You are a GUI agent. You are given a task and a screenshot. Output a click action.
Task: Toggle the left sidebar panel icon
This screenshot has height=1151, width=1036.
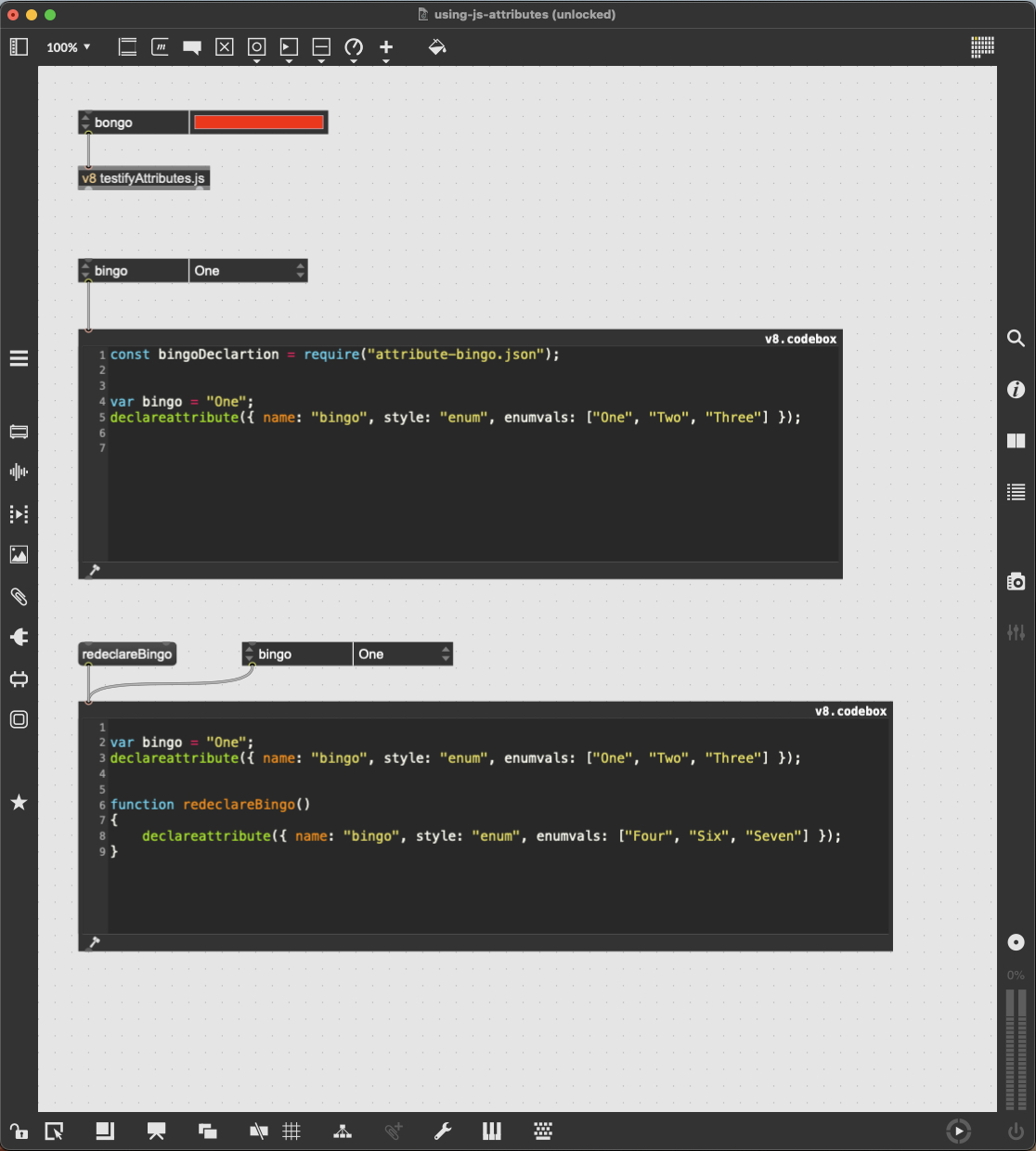point(19,46)
